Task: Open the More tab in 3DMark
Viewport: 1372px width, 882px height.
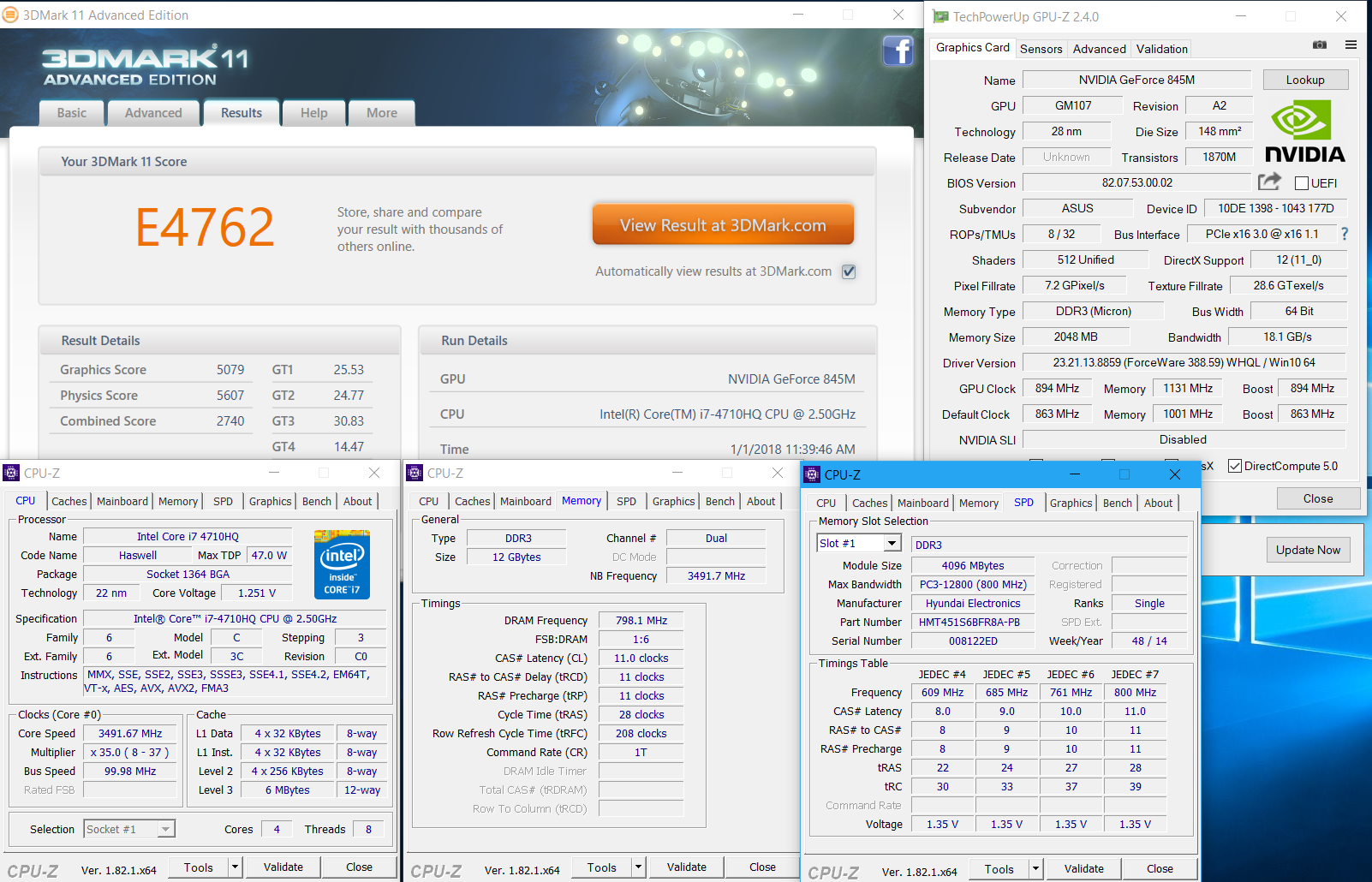Action: click(382, 113)
